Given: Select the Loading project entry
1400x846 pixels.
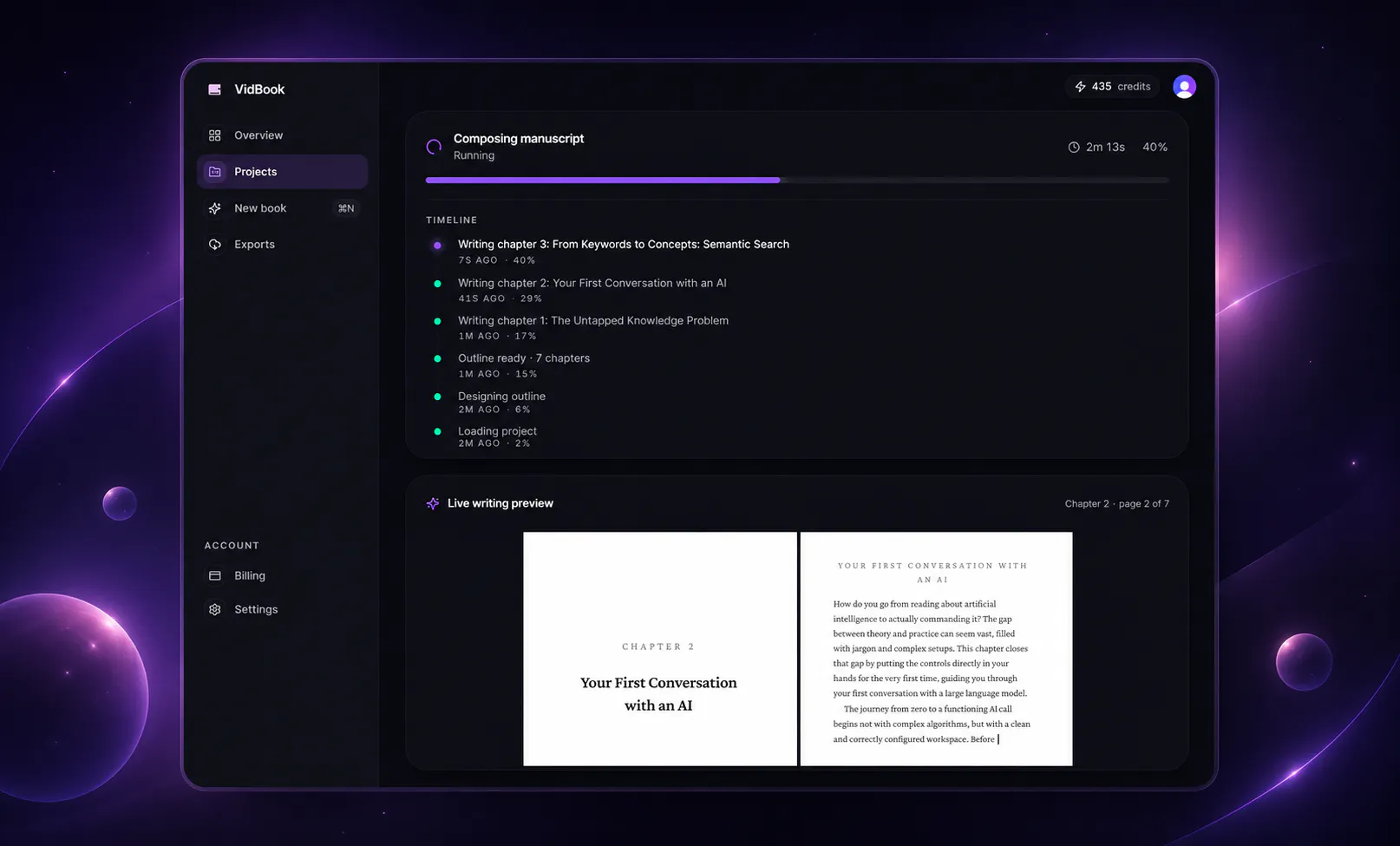Looking at the screenshot, I should (497, 431).
